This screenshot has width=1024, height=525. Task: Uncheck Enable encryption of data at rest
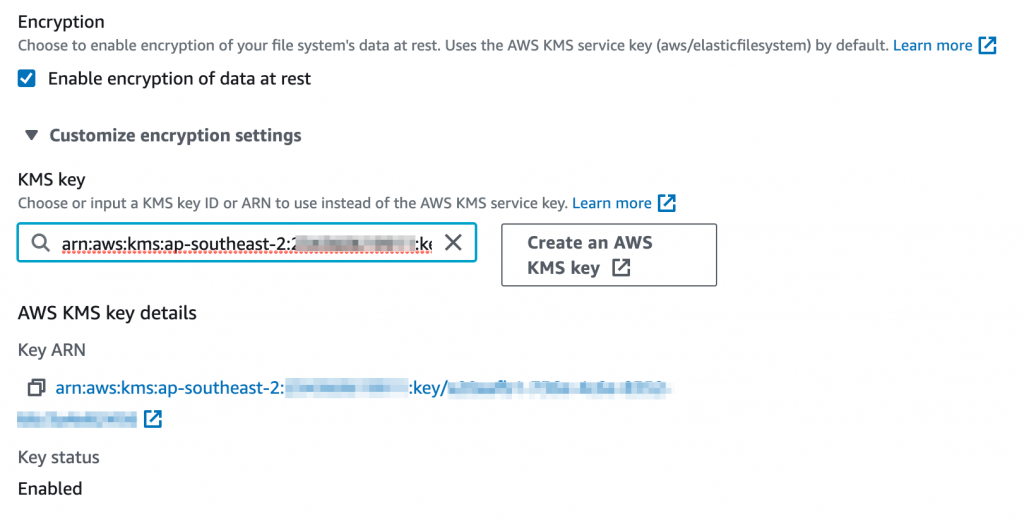click(27, 79)
